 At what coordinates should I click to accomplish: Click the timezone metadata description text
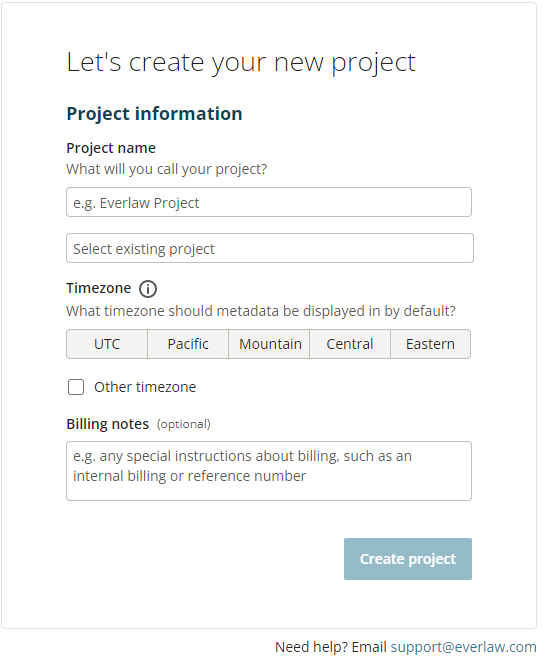click(261, 311)
